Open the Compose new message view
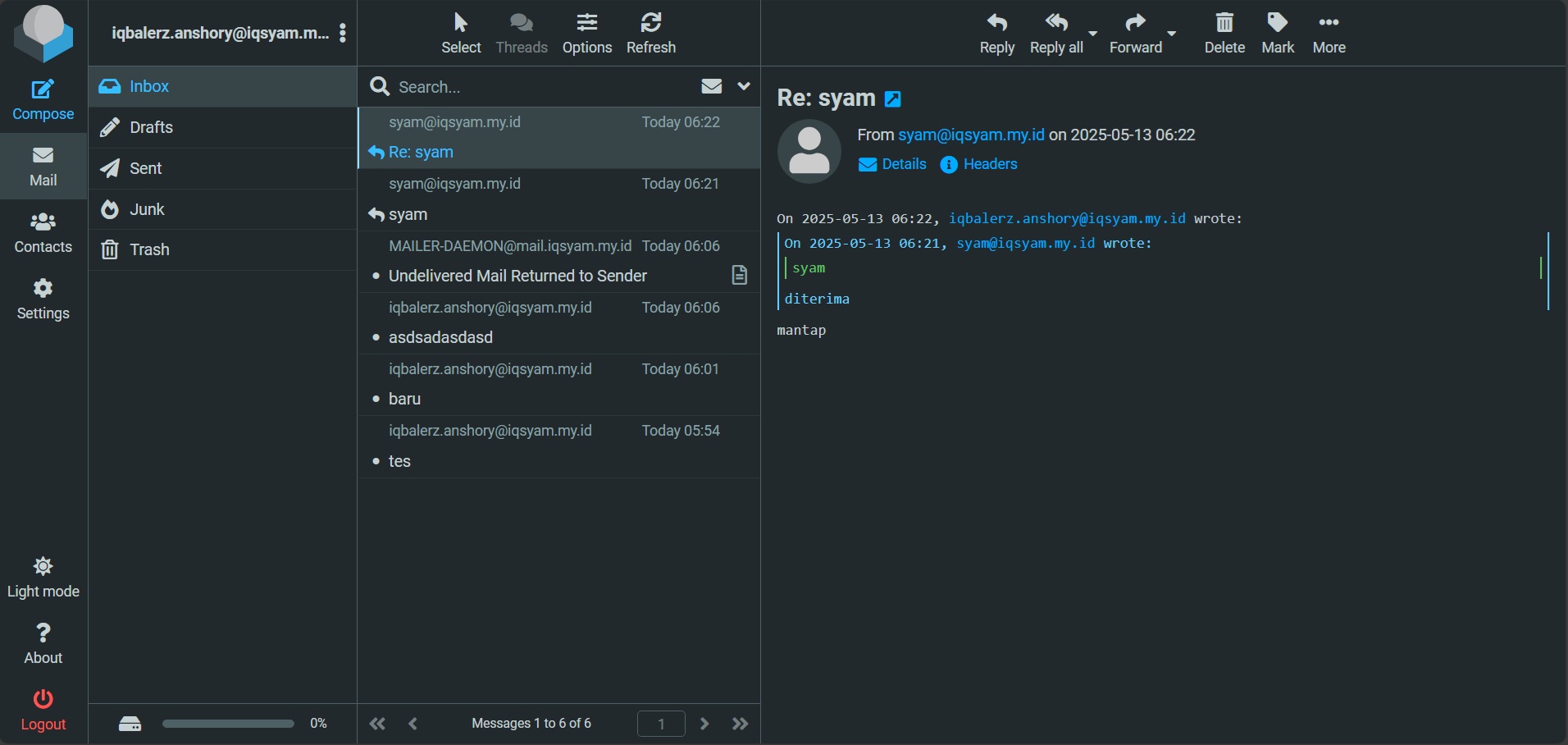Viewport: 1568px width, 745px height. click(43, 100)
